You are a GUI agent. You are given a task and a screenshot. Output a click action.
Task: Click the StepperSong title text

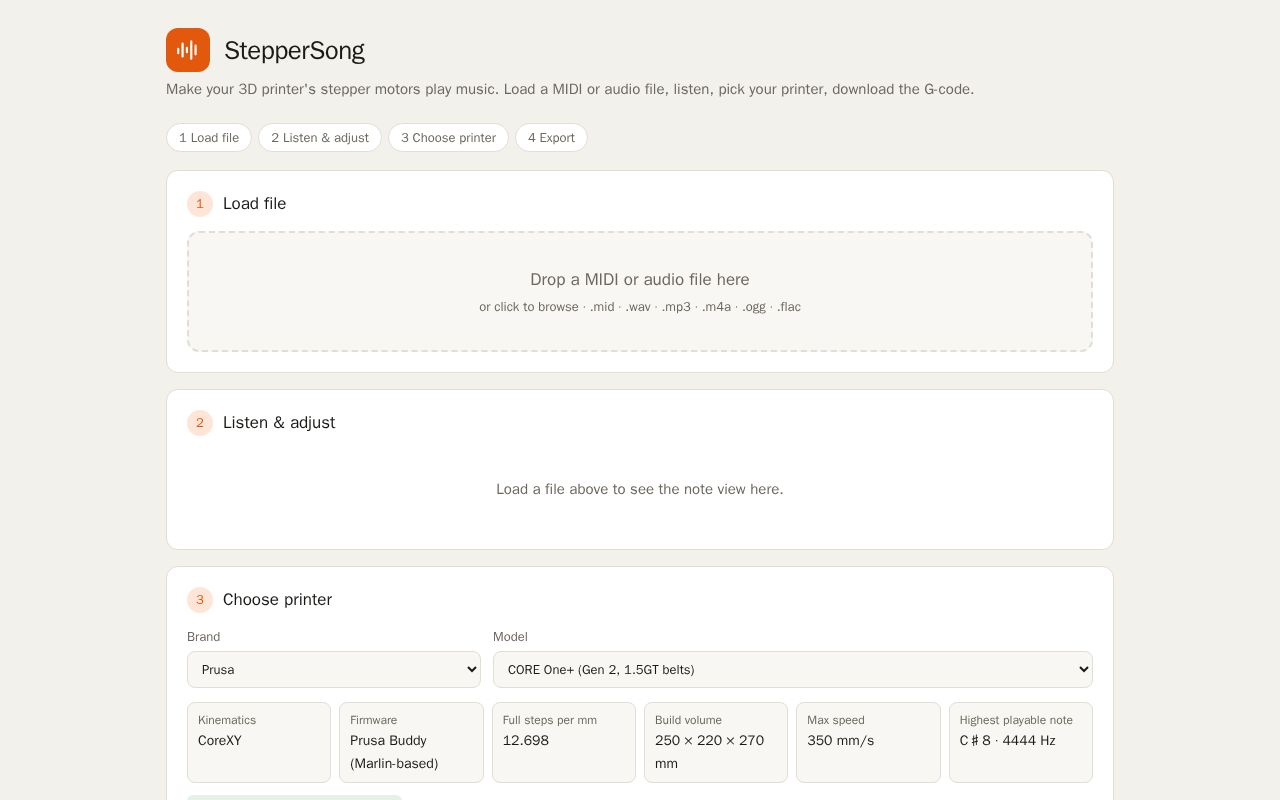(x=294, y=50)
